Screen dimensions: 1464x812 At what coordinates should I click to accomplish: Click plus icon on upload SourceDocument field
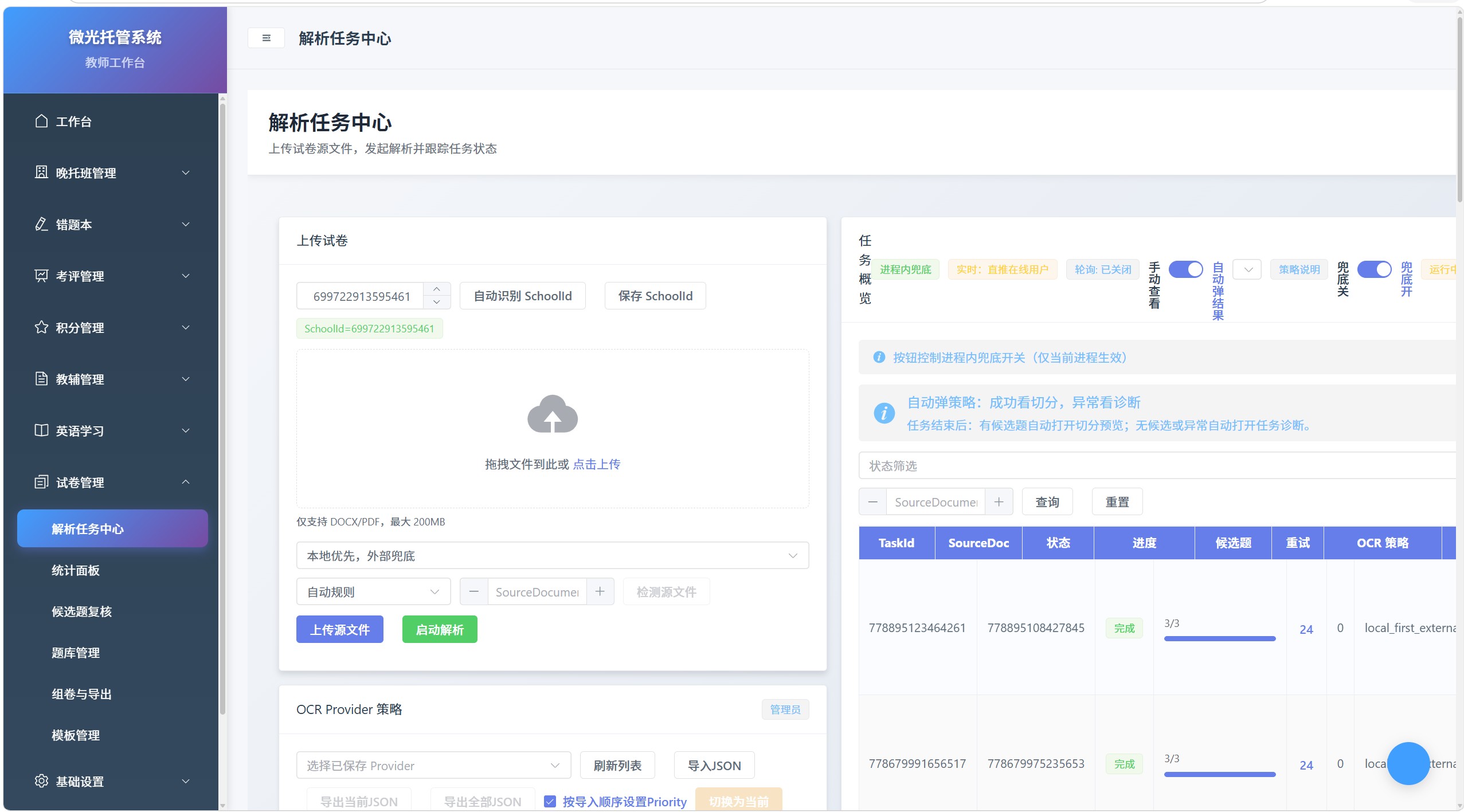coord(600,591)
